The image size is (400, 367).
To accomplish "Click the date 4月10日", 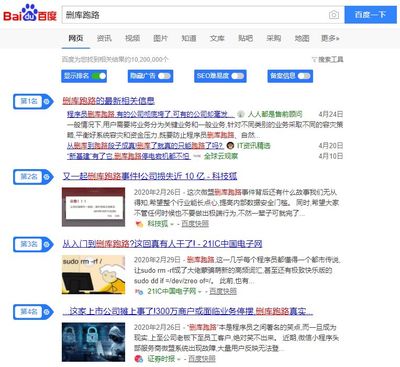I will (x=331, y=156).
